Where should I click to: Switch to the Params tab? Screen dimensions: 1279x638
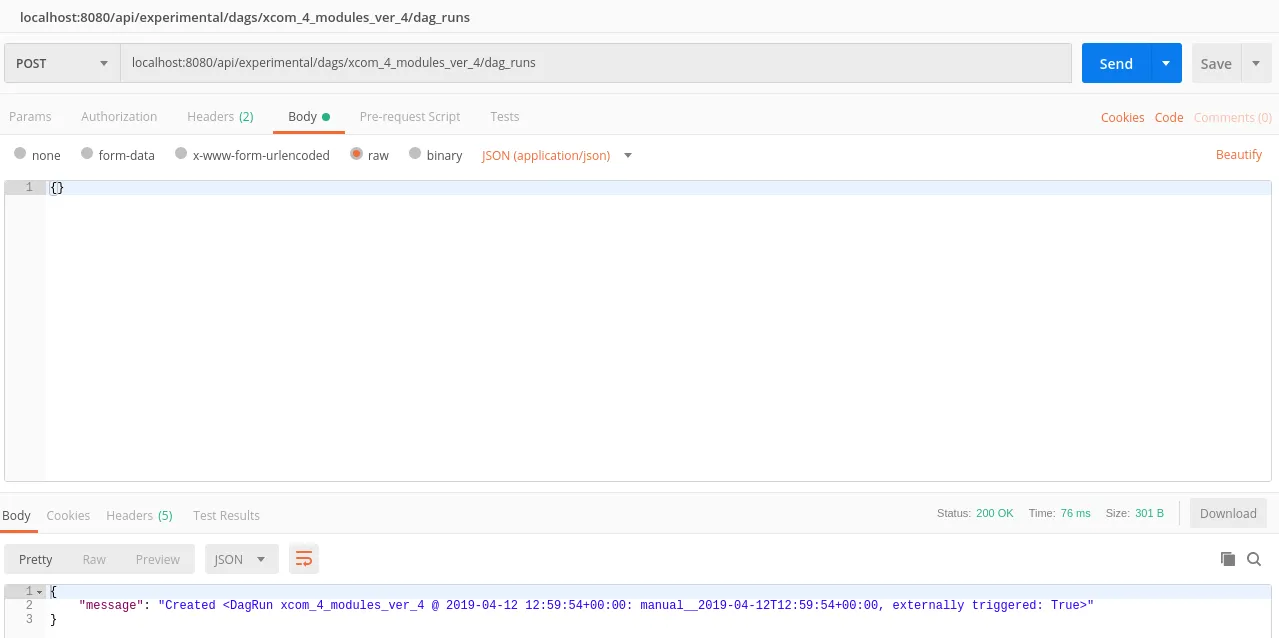(x=30, y=116)
